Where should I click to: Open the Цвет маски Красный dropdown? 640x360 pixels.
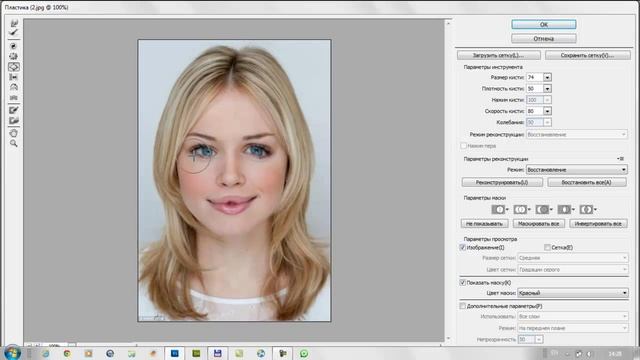(x=573, y=293)
